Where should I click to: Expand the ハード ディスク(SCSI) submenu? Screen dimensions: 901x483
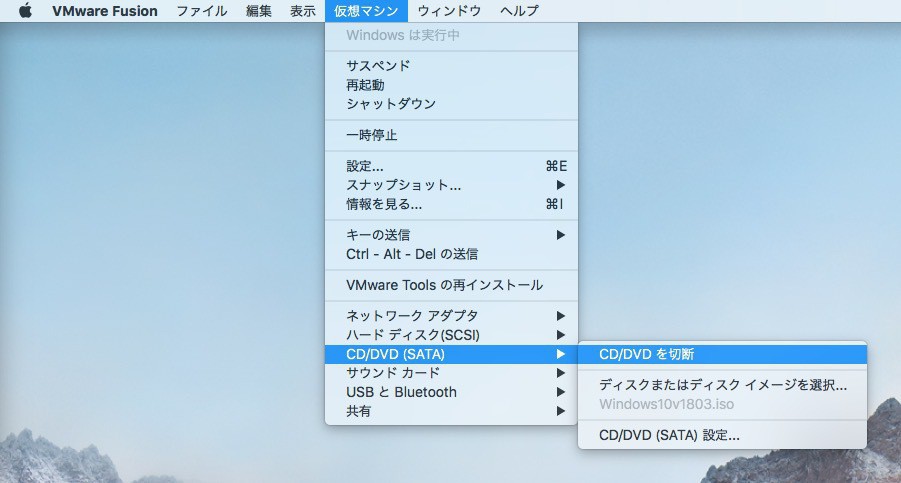click(x=451, y=335)
